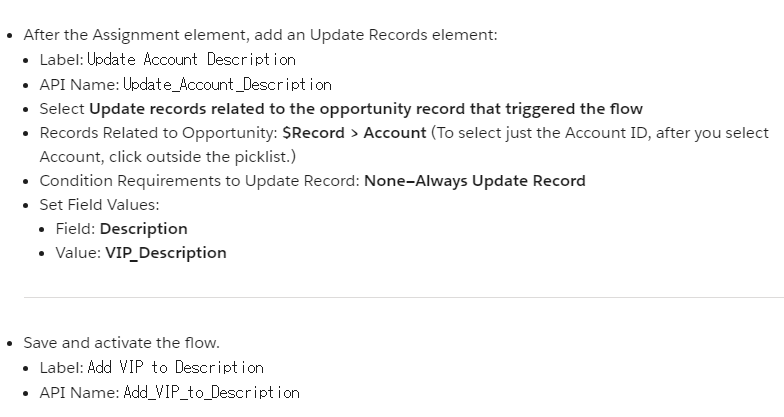784x417 pixels.
Task: Click the 'Records Related to Opportunity:' text
Action: [158, 133]
